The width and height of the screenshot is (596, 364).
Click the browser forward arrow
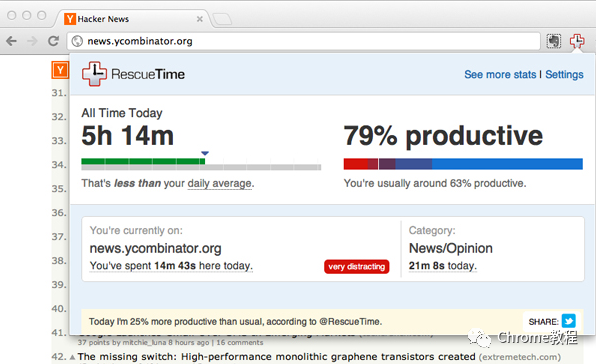[x=32, y=41]
